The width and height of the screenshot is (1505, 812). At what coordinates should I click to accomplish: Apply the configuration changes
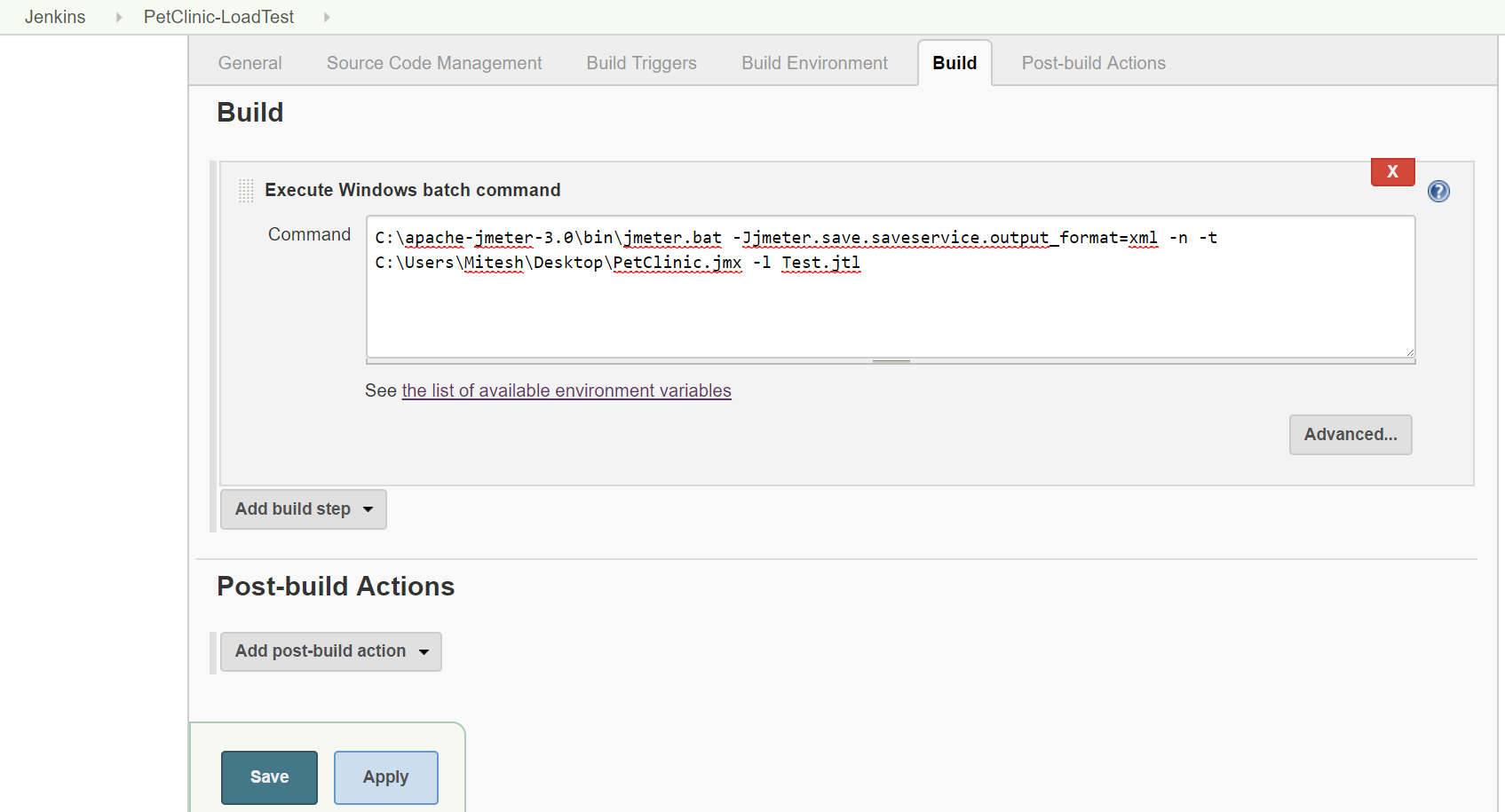pyautogui.click(x=385, y=777)
